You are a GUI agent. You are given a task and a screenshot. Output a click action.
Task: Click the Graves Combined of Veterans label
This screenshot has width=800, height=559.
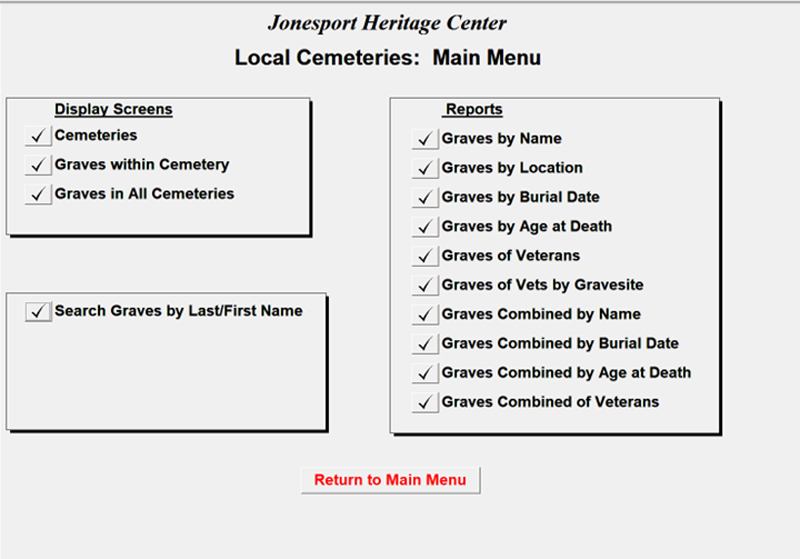pos(551,402)
